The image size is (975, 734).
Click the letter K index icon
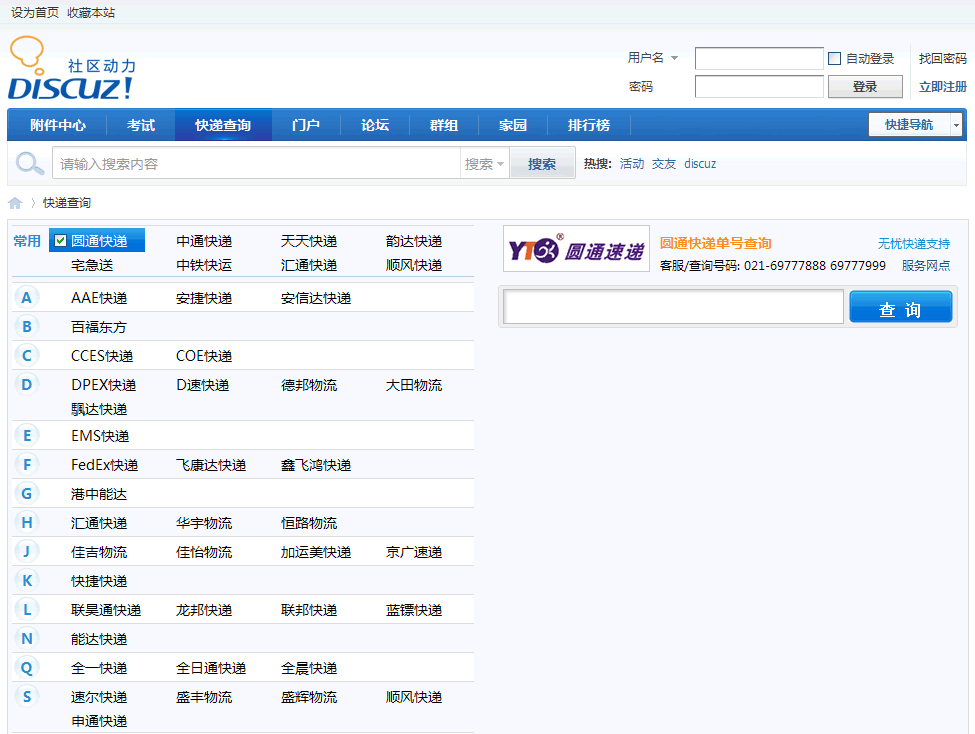26,580
